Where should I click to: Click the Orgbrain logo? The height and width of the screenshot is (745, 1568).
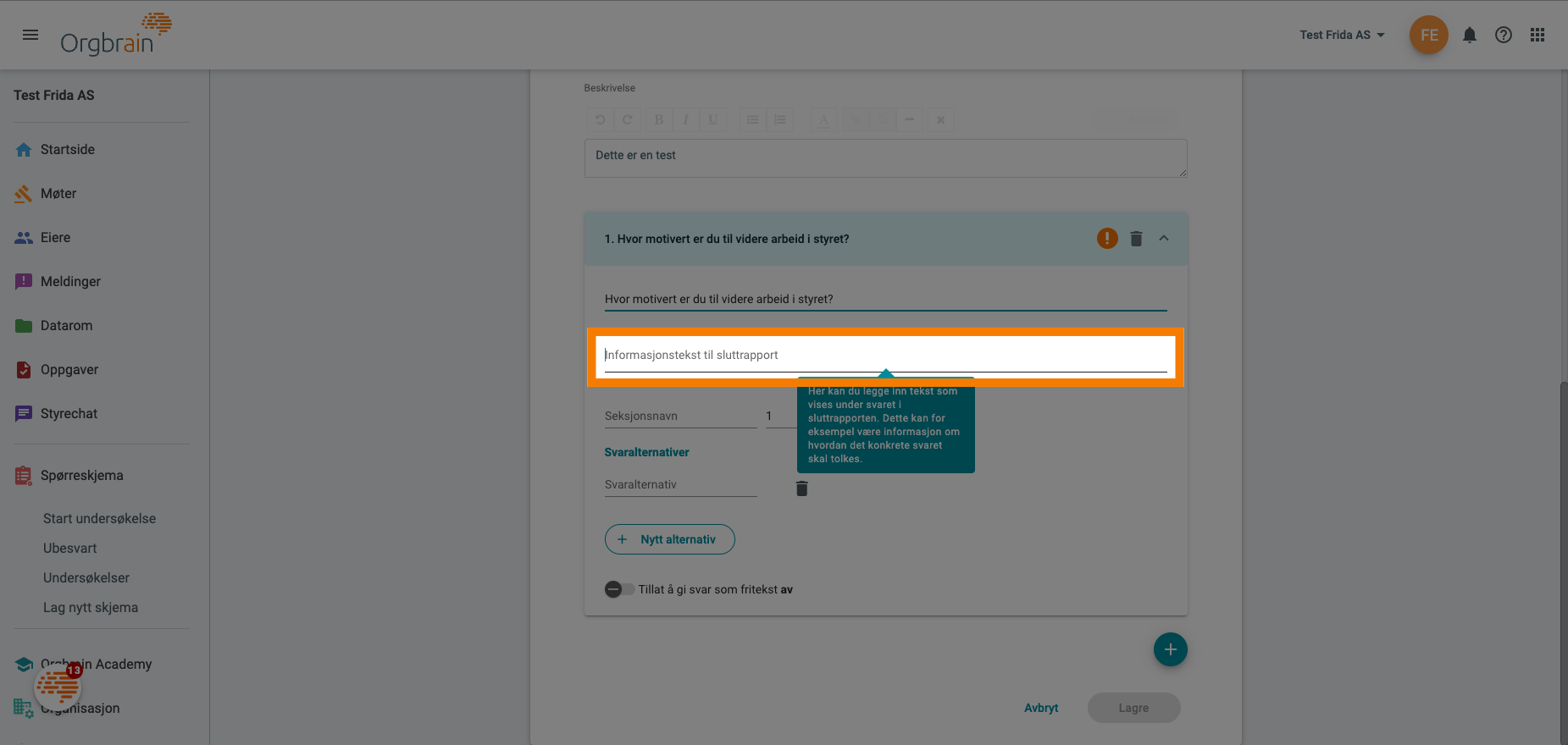(x=116, y=35)
